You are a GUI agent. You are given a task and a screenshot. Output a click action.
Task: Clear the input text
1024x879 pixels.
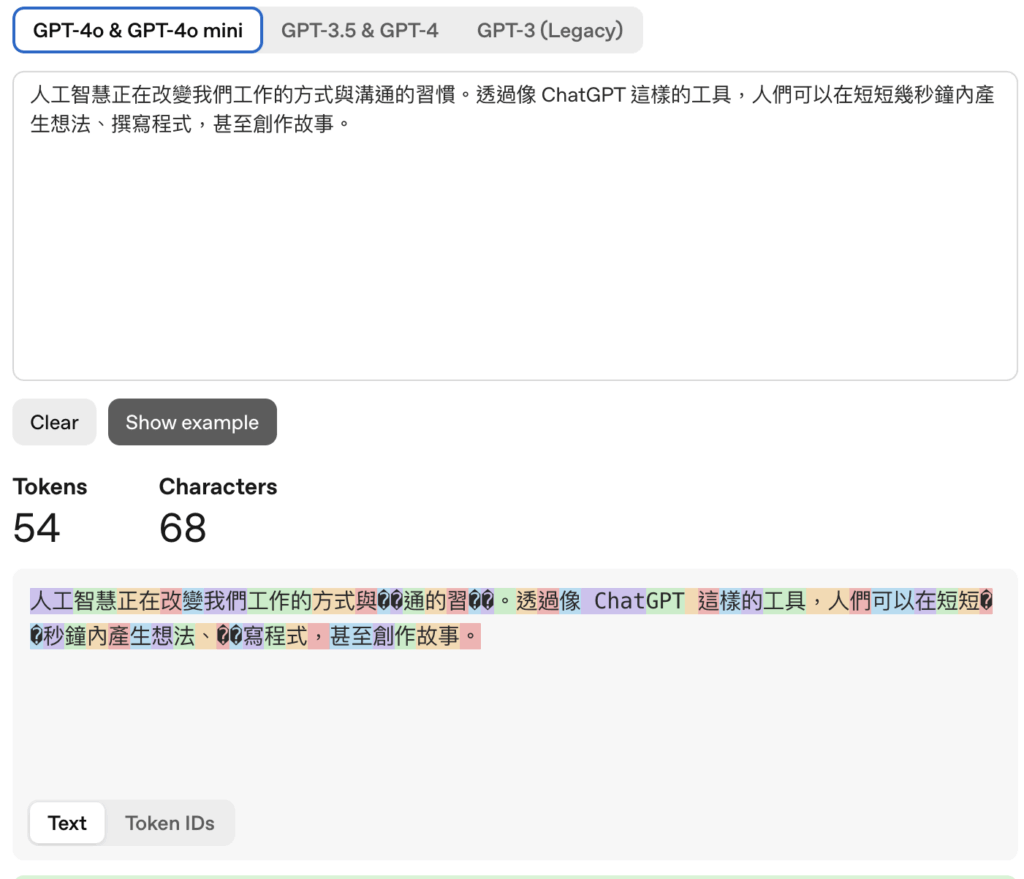click(54, 422)
